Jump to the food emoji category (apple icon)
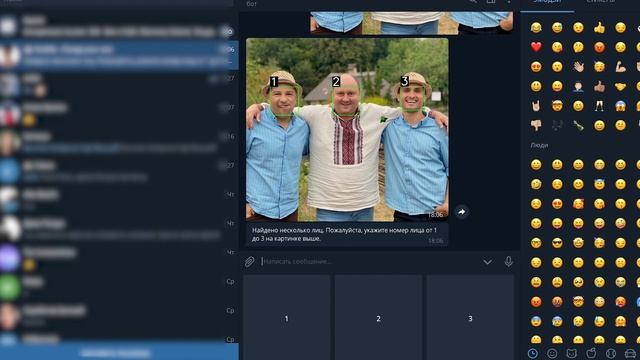This screenshot has width=640, height=360. point(591,353)
